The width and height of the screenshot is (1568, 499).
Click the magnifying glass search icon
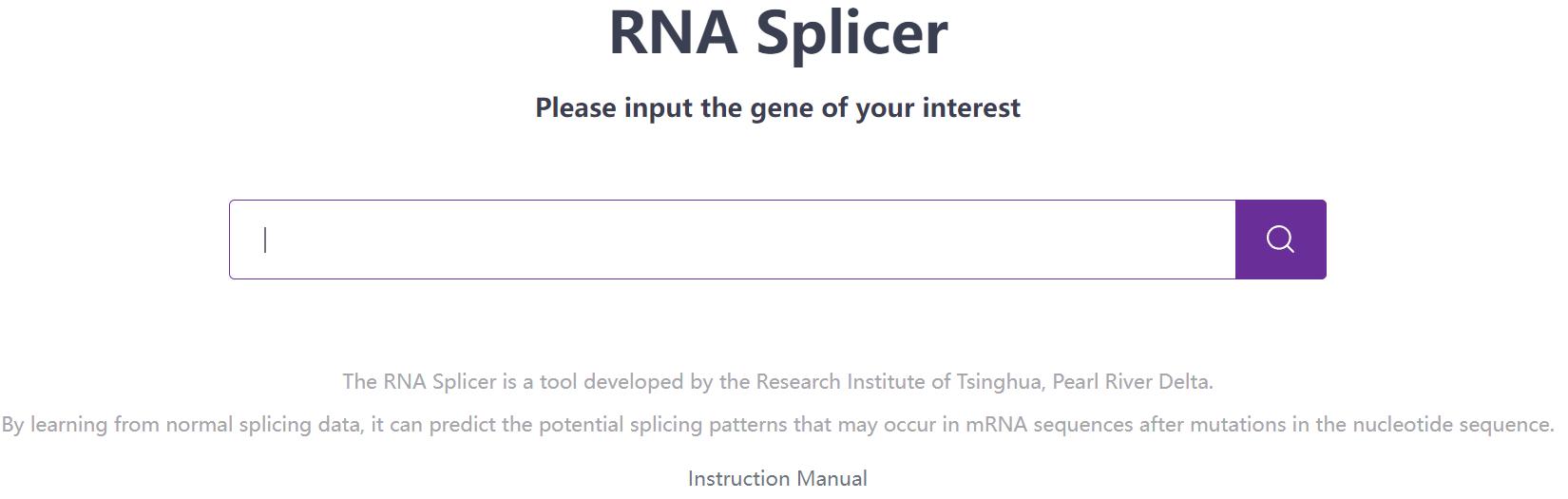pyautogui.click(x=1280, y=240)
